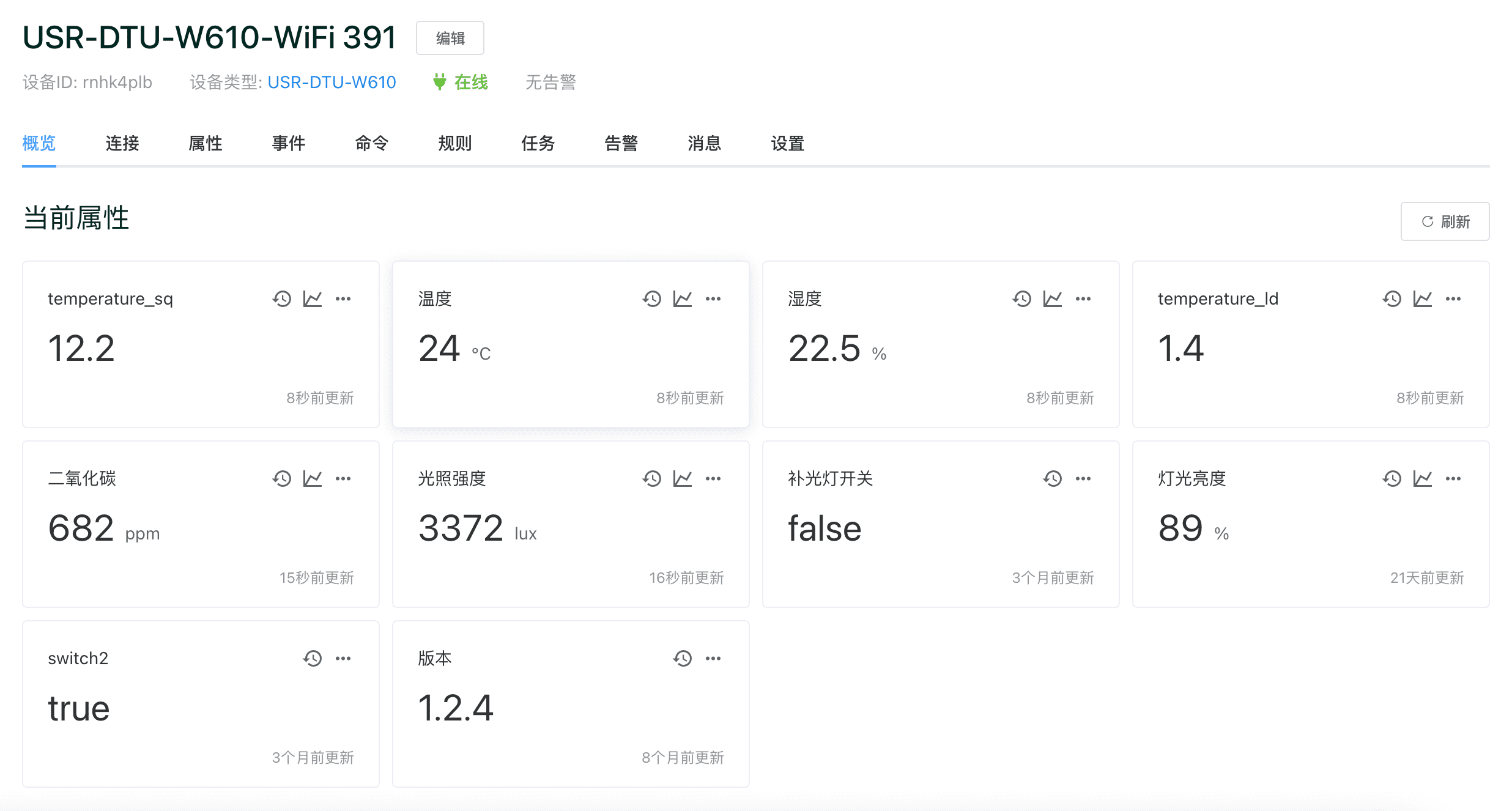Click the 编辑 button

450,38
